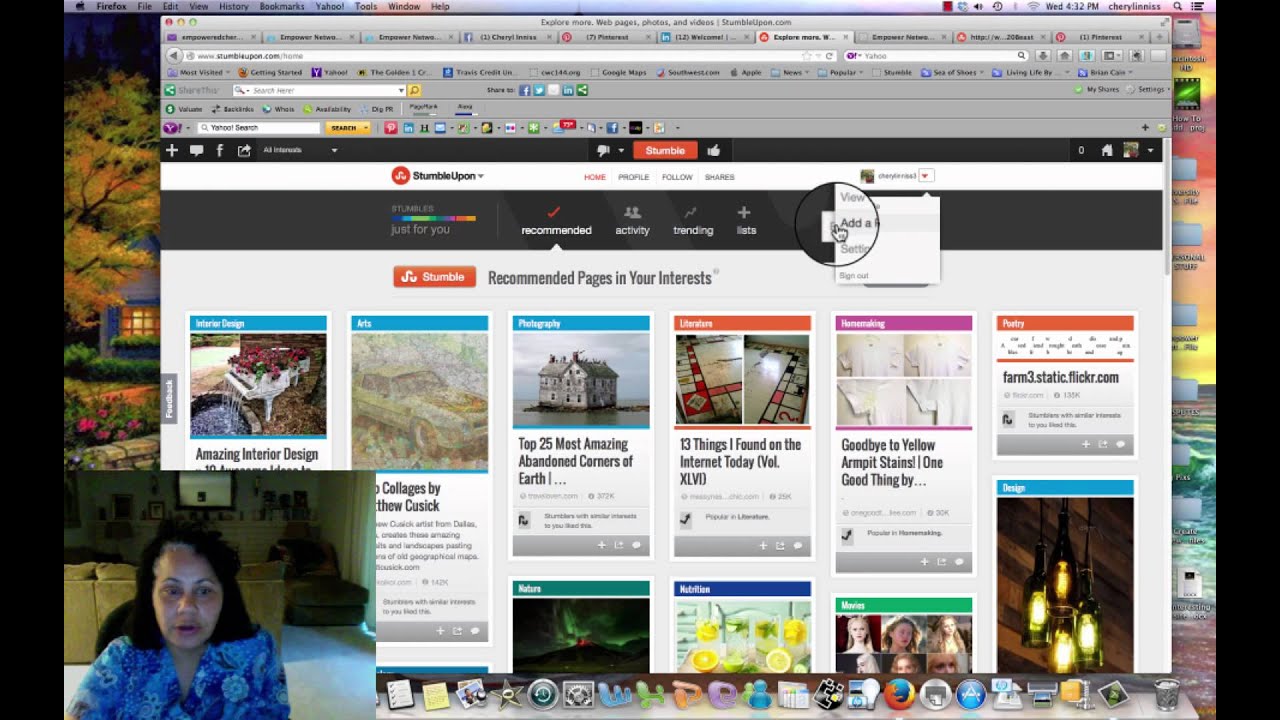Click the yellow magnifier search button
1280x720 pixels.
414,90
